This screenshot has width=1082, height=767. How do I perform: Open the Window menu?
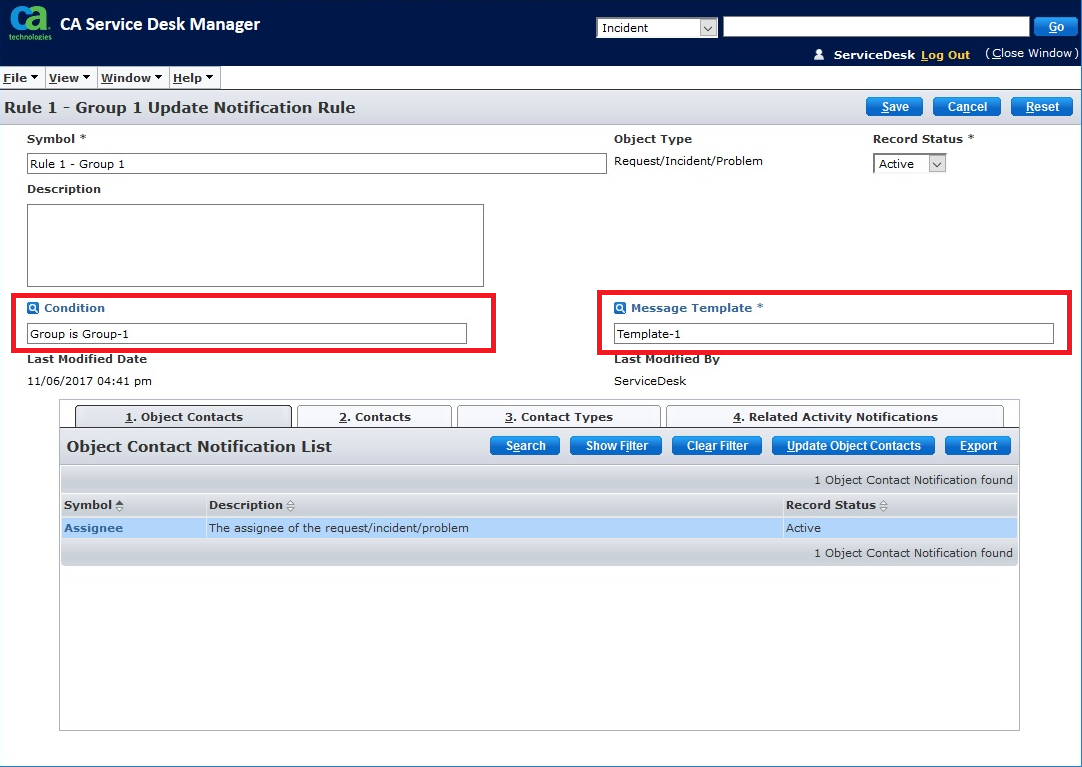coord(131,78)
